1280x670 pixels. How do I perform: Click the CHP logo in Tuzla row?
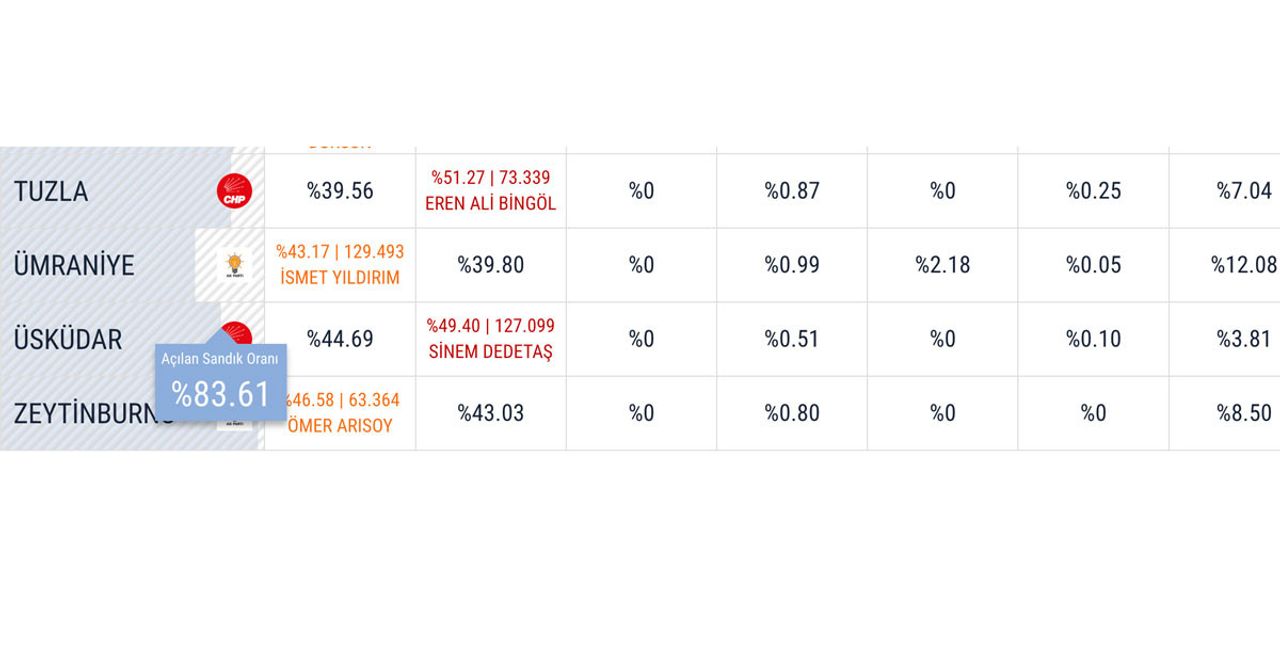tap(234, 190)
